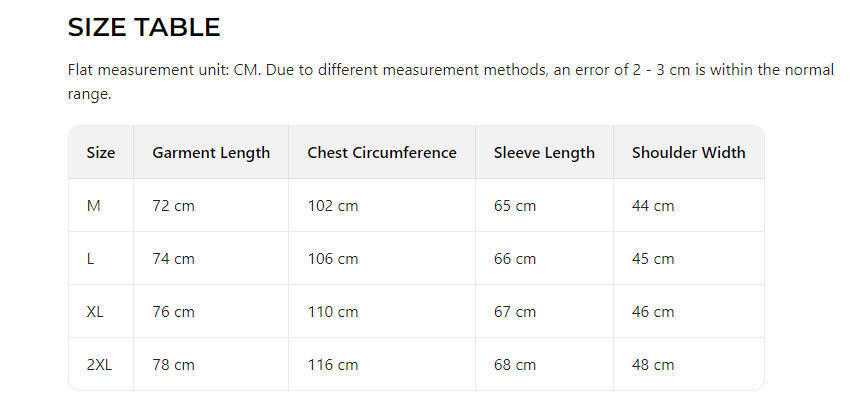Select the 45 cm shoulder width cell
Image resolution: width=862 pixels, height=401 pixels.
[x=653, y=259]
